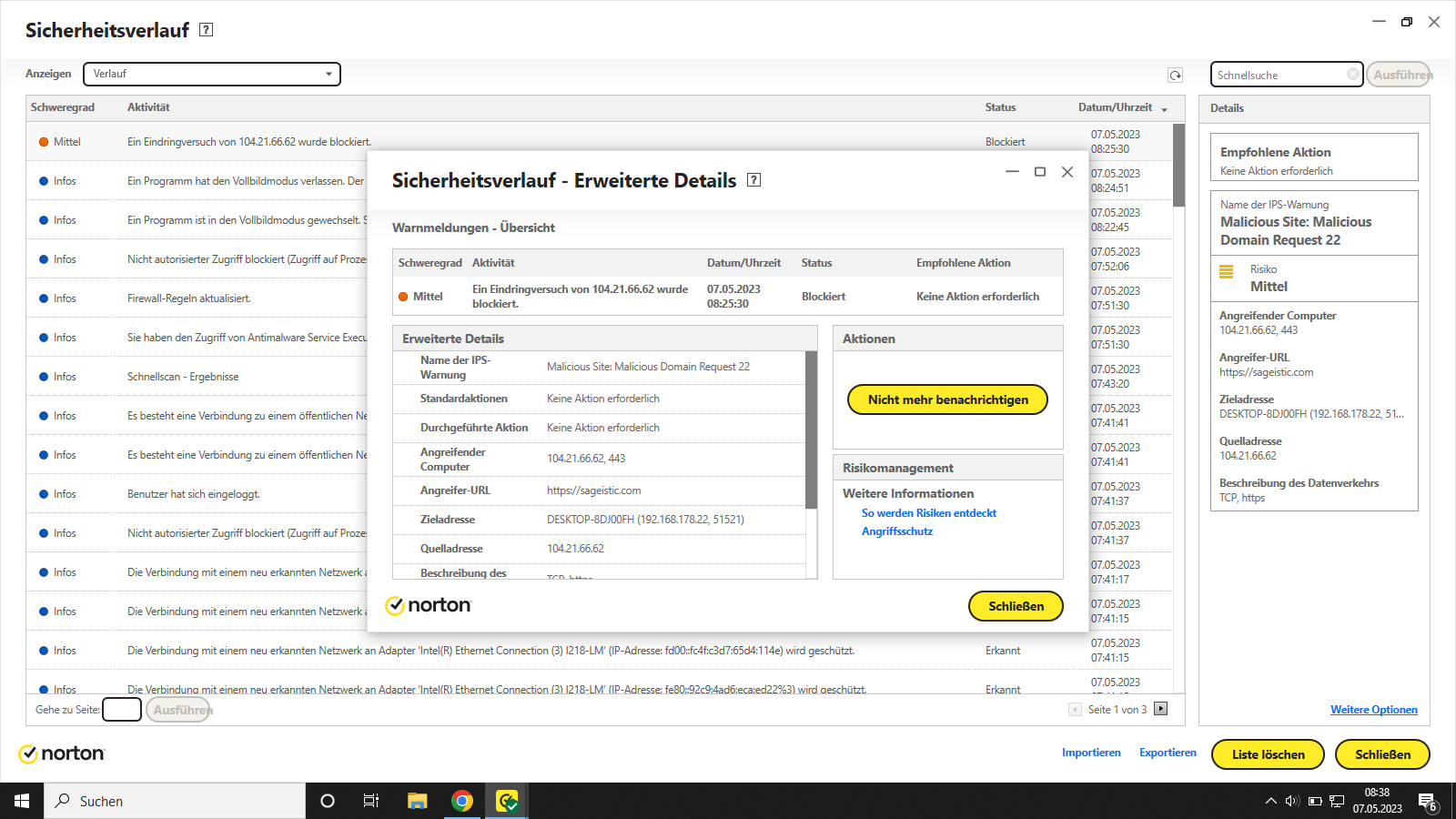Run the quick search with Ausführen
Screen dimensions: 1456x819
coord(1400,75)
